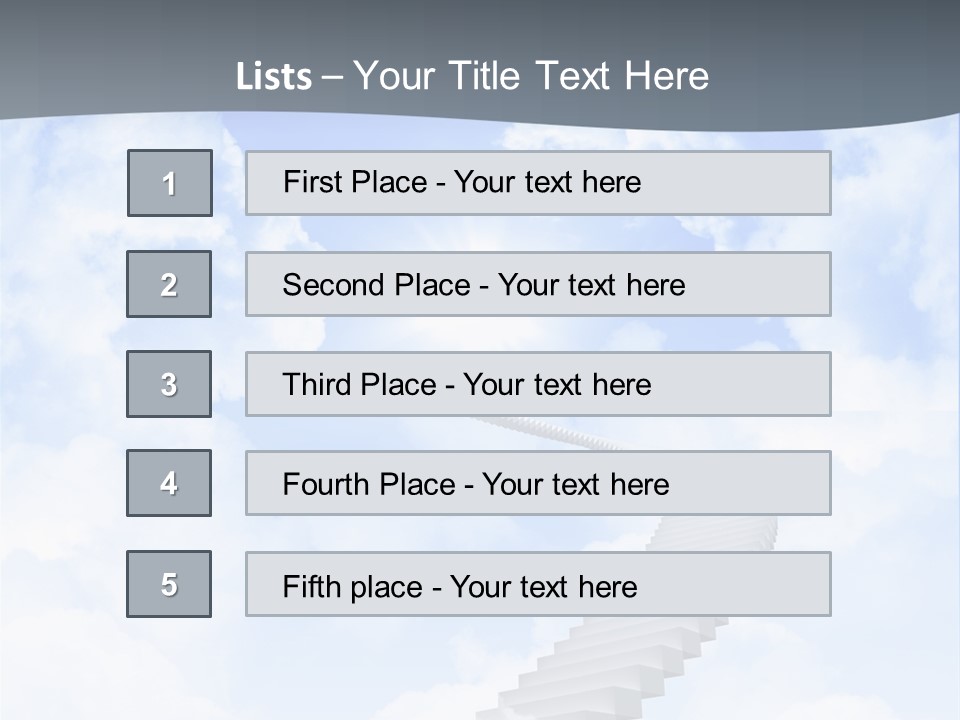
Task: Select the number 1 box
Action: coord(170,183)
